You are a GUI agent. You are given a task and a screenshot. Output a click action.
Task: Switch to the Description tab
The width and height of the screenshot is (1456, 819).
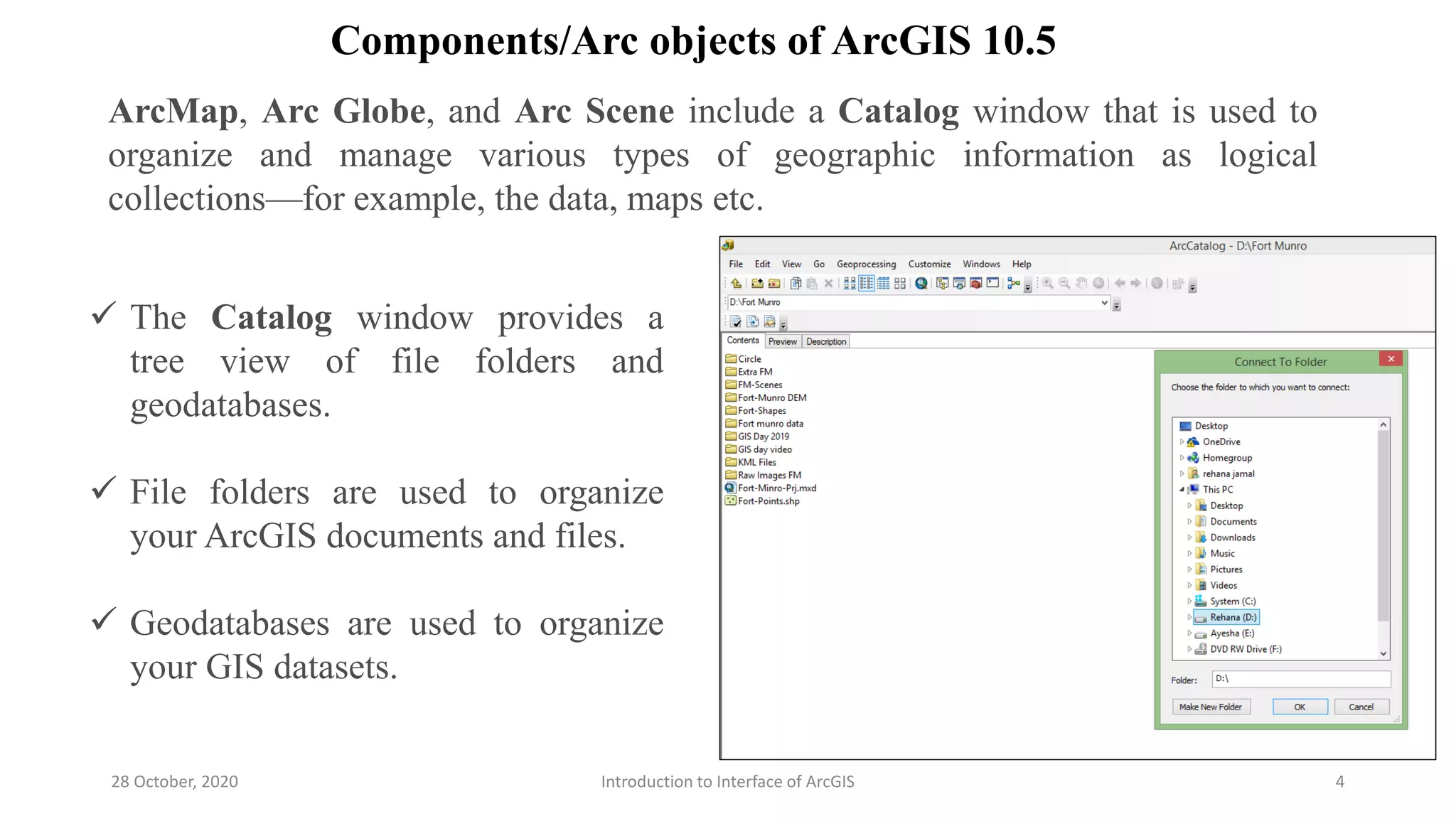tap(826, 342)
